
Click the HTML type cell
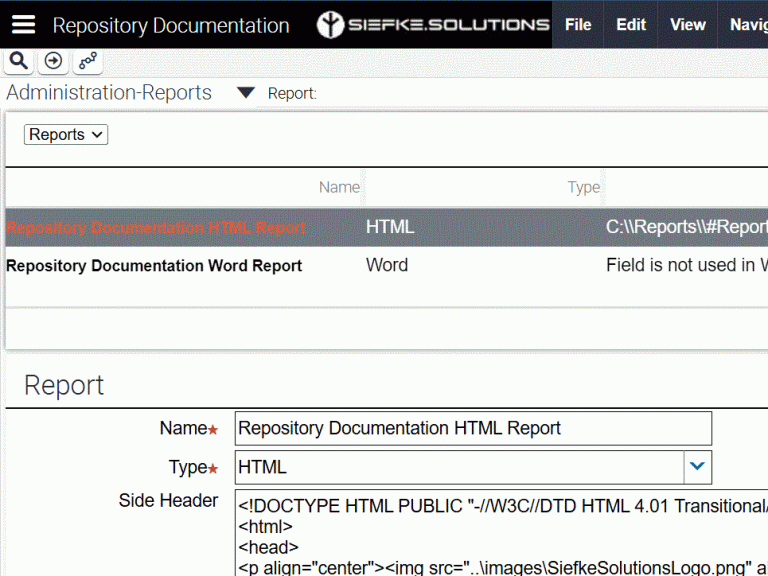tap(390, 227)
